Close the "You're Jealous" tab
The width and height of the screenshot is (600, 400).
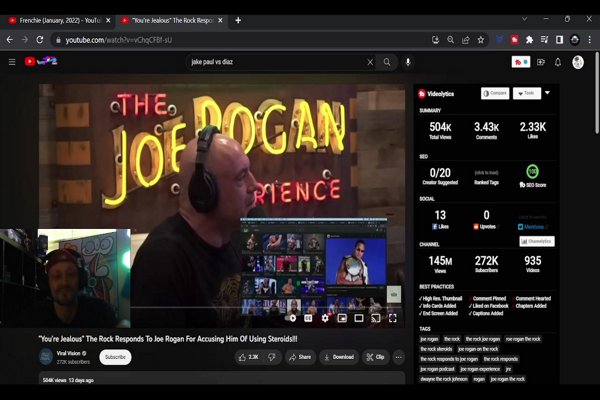click(x=220, y=21)
